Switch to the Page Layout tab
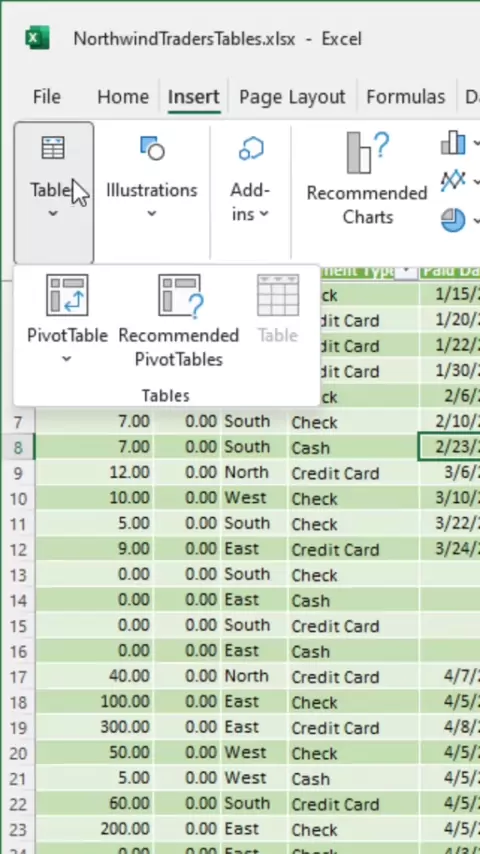The height and width of the screenshot is (854, 480). (292, 97)
